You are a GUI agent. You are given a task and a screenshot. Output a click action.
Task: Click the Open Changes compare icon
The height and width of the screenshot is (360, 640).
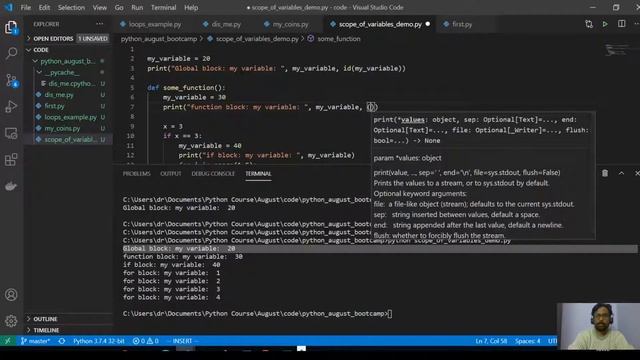tap(589, 24)
